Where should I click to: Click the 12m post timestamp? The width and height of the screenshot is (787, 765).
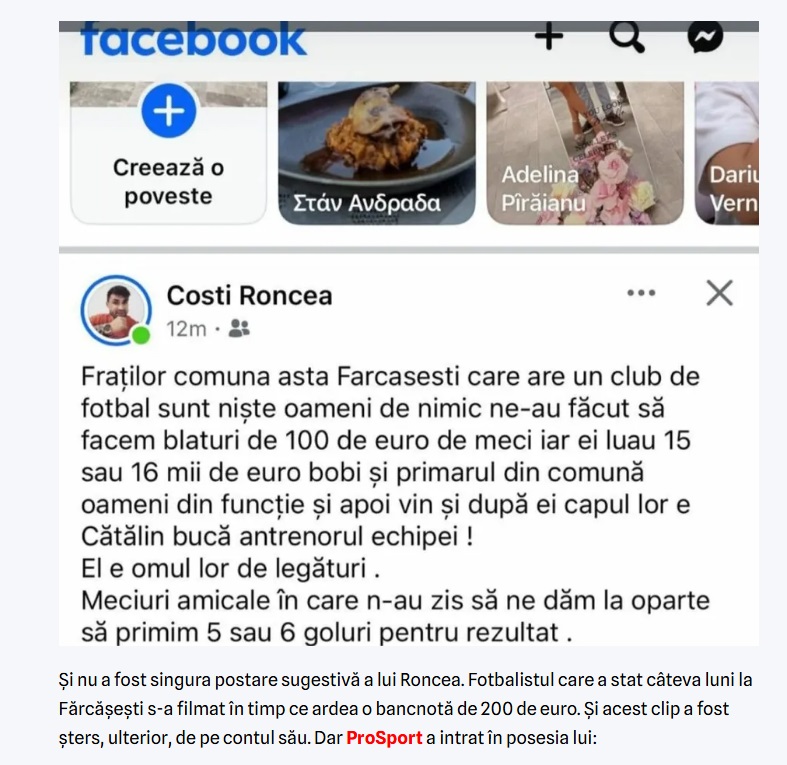click(186, 329)
